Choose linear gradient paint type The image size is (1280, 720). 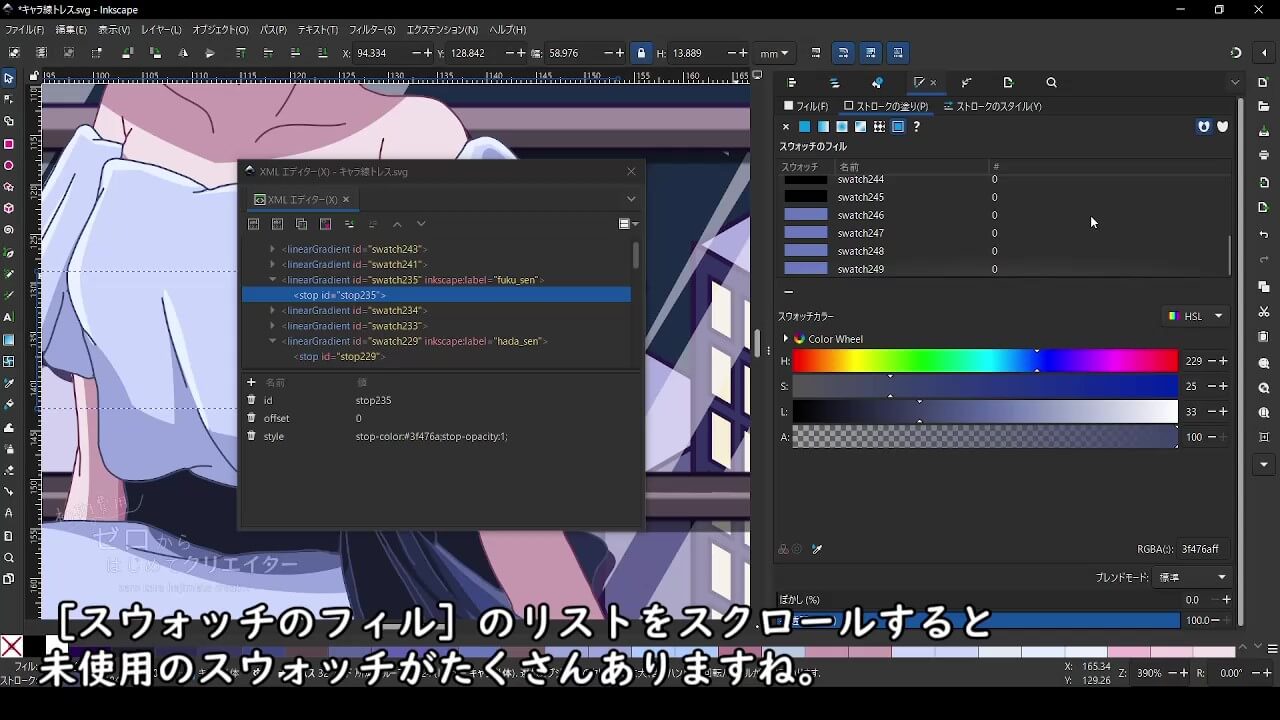point(823,127)
